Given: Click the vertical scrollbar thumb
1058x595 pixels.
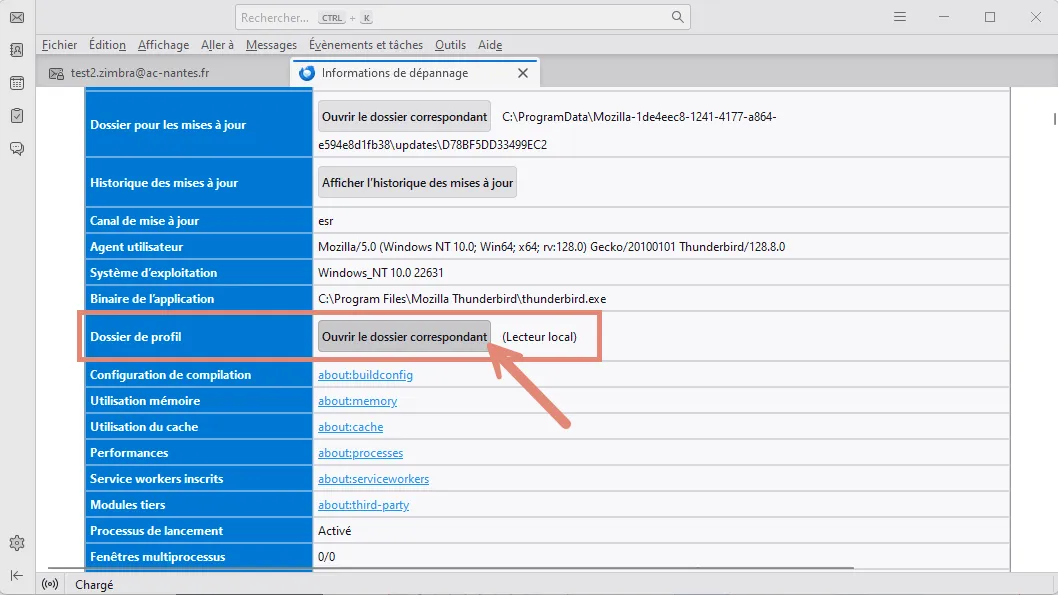Looking at the screenshot, I should [x=1054, y=119].
